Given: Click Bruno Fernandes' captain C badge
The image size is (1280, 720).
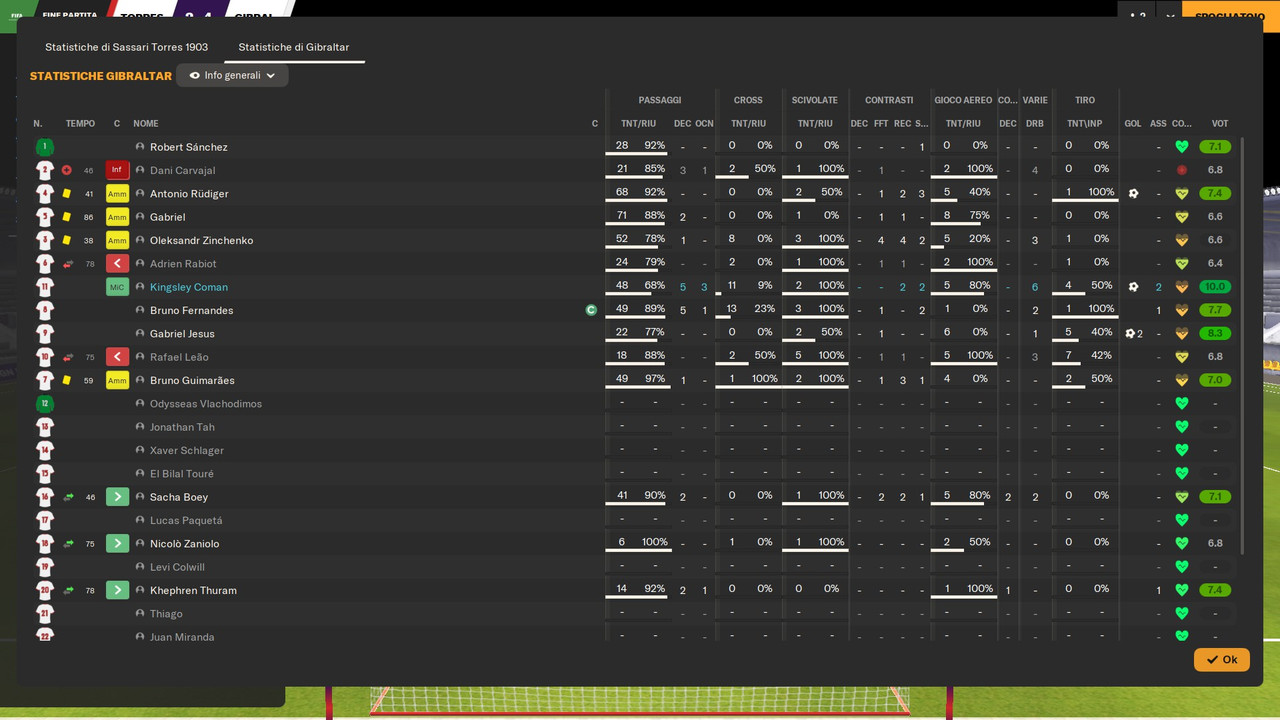Looking at the screenshot, I should pyautogui.click(x=591, y=310).
